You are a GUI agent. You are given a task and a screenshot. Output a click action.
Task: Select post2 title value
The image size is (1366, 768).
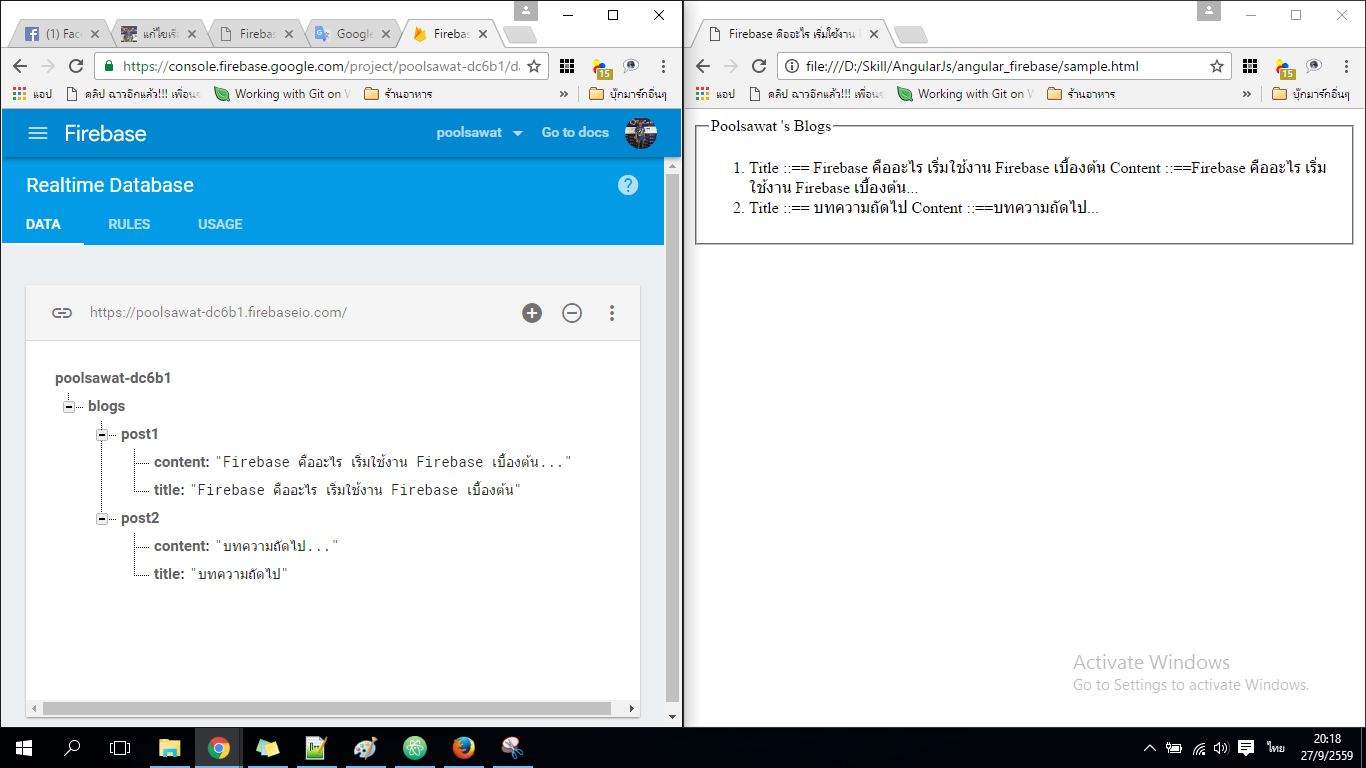coord(238,574)
